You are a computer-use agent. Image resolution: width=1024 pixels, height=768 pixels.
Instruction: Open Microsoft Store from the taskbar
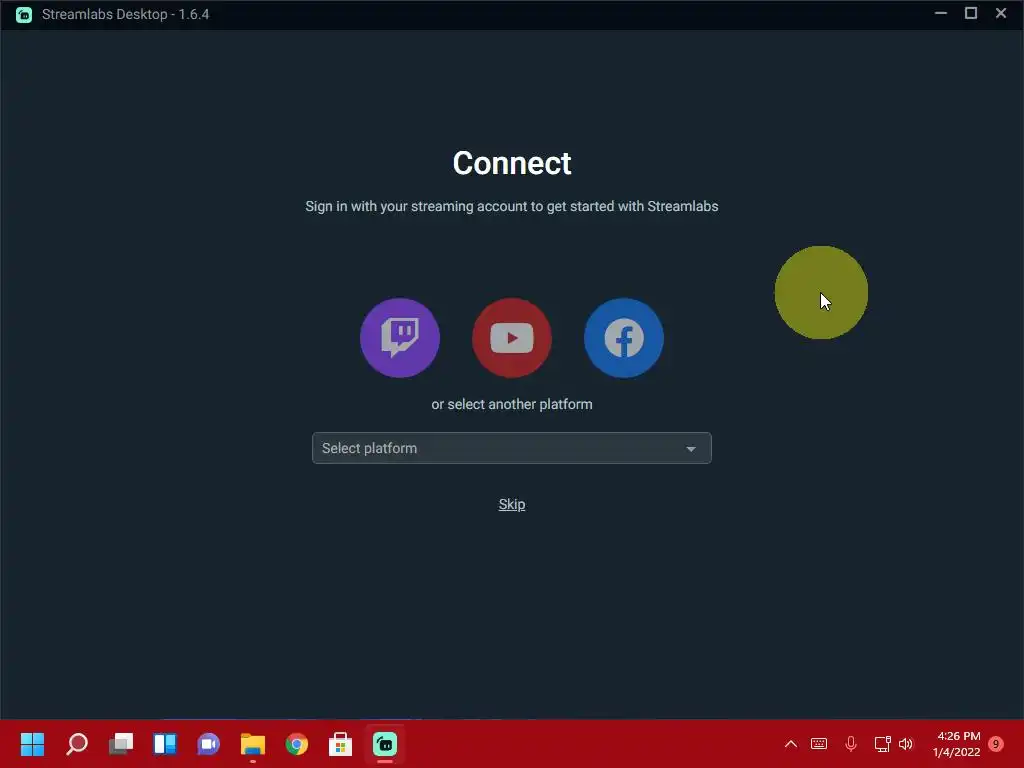340,744
